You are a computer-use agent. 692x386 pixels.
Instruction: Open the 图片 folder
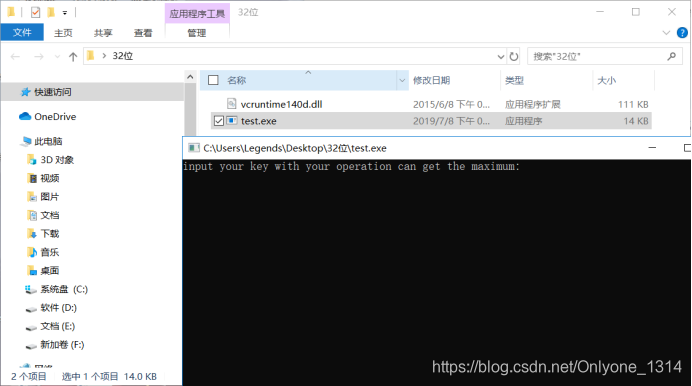point(49,197)
